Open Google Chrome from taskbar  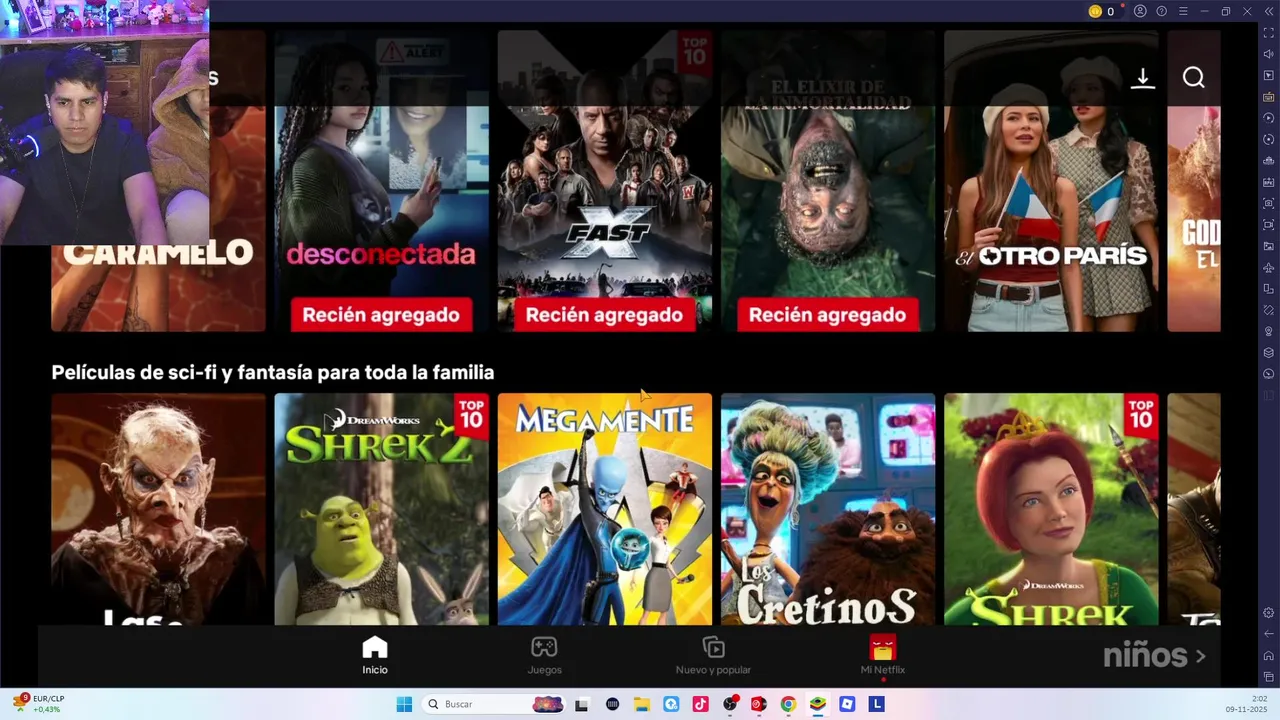click(x=788, y=704)
